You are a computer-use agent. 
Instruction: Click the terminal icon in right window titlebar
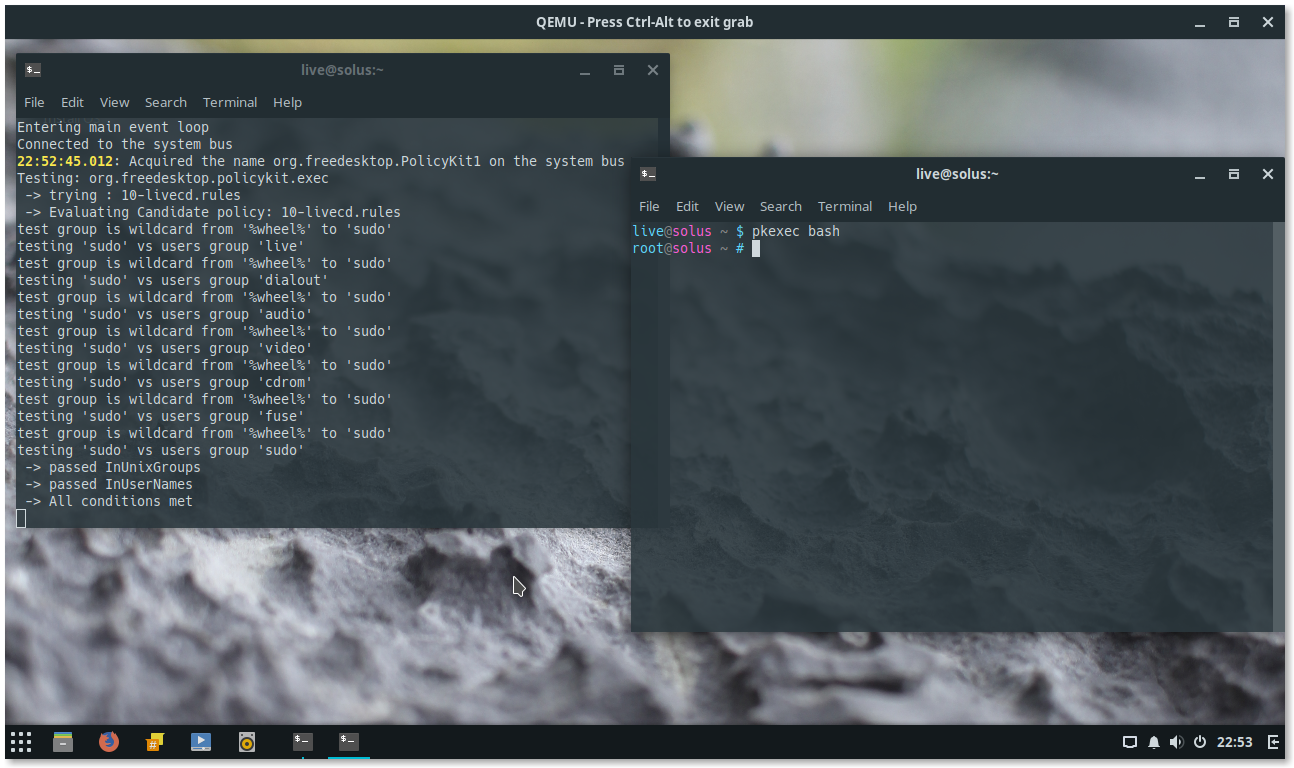click(x=648, y=174)
